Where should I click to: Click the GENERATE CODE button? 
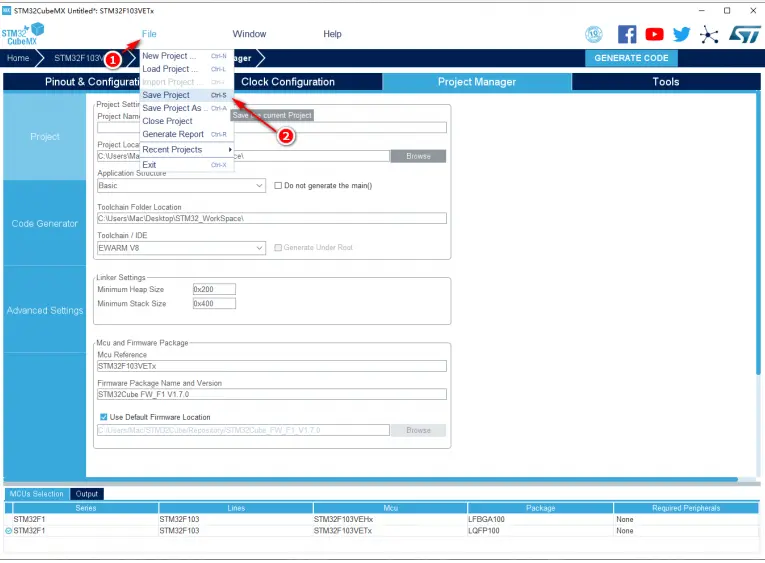631,58
